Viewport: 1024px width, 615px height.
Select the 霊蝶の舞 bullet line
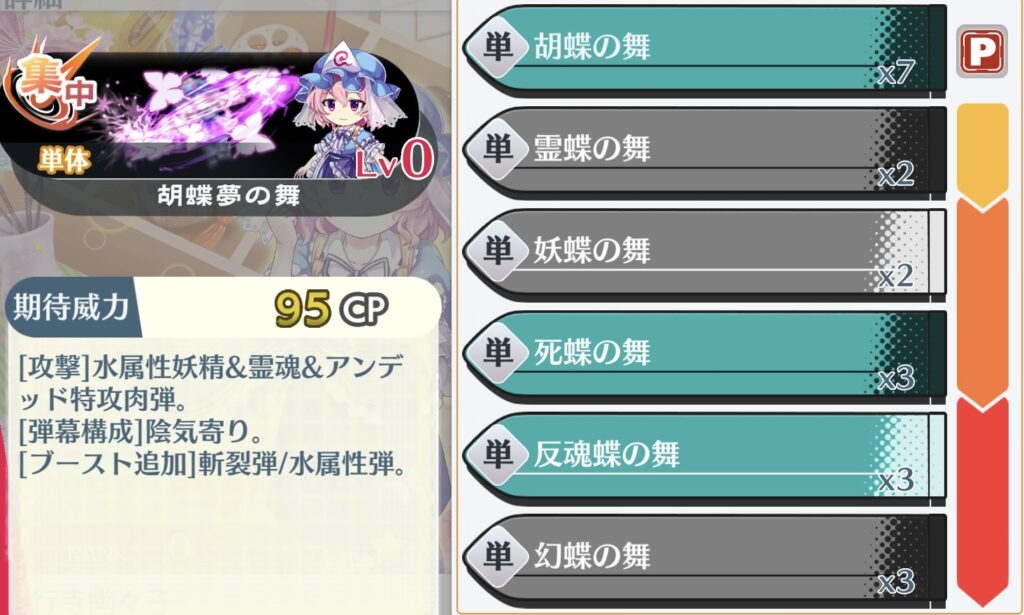click(705, 151)
